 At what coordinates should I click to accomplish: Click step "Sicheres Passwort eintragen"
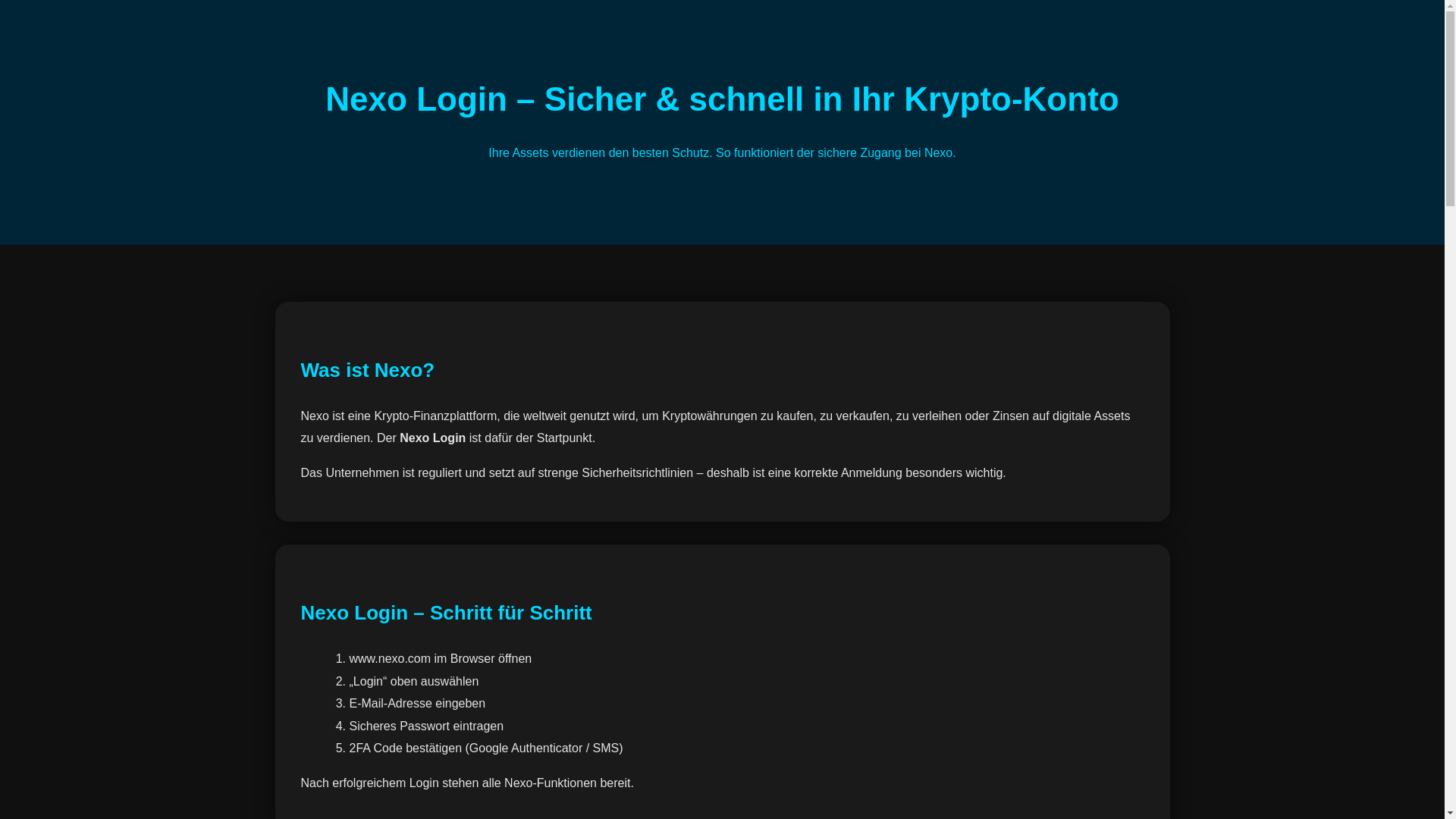pos(426,726)
